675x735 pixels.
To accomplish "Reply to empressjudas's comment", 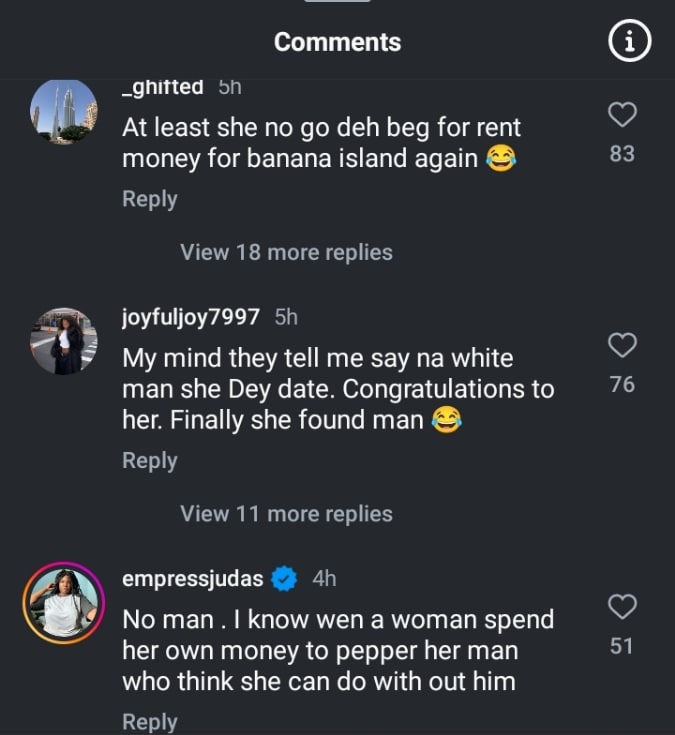I will click(150, 721).
